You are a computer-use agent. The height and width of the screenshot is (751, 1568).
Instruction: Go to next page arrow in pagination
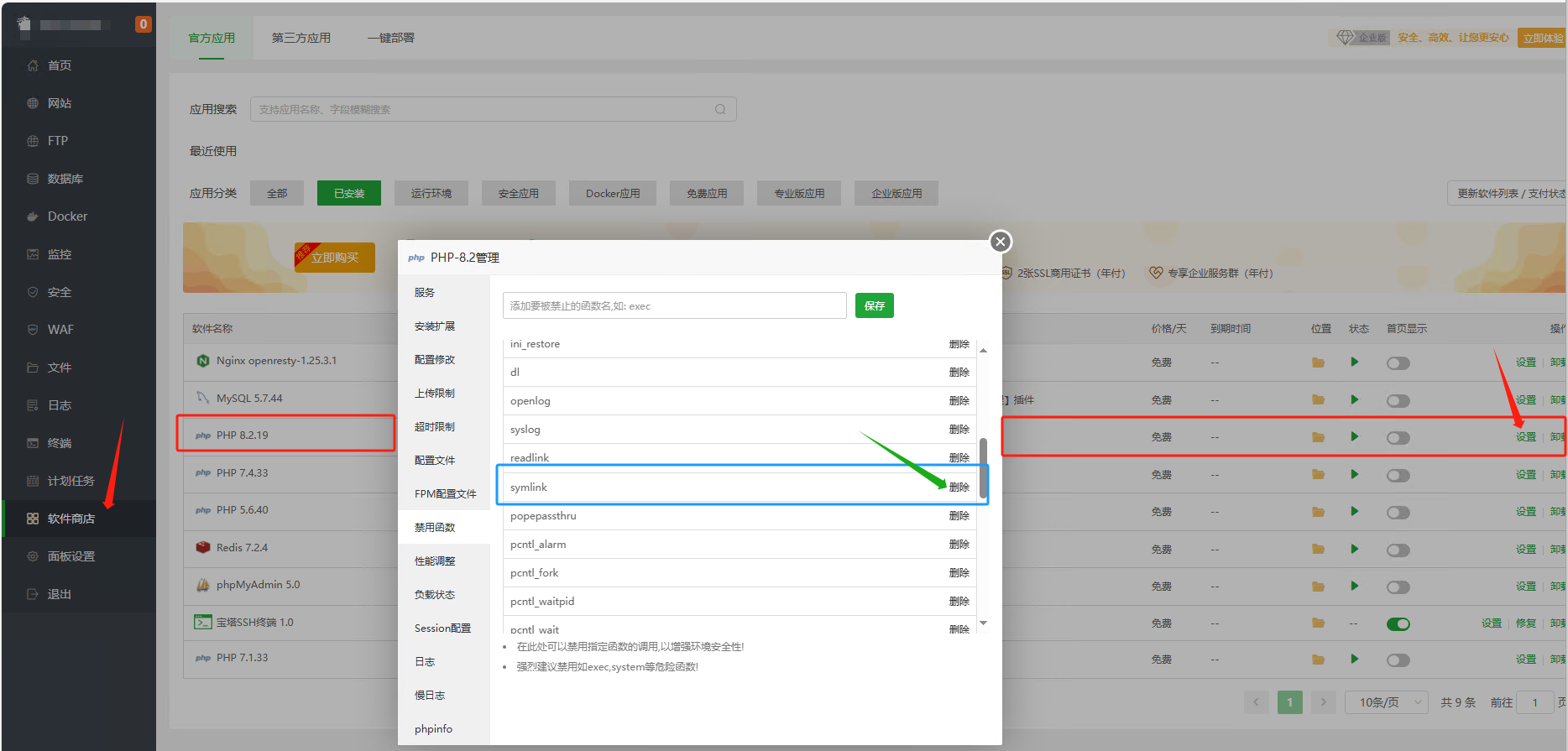pyautogui.click(x=1323, y=702)
